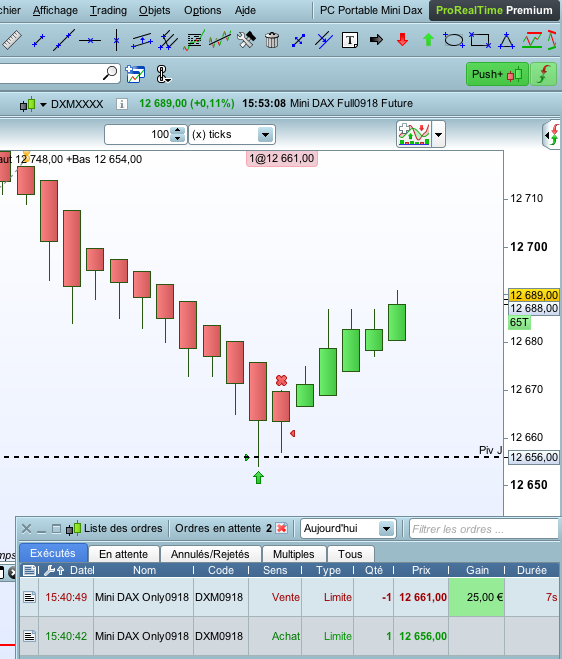Screen dimensions: 562x659
Task: Click the 1@12 661,00 position label
Action: click(x=282, y=158)
